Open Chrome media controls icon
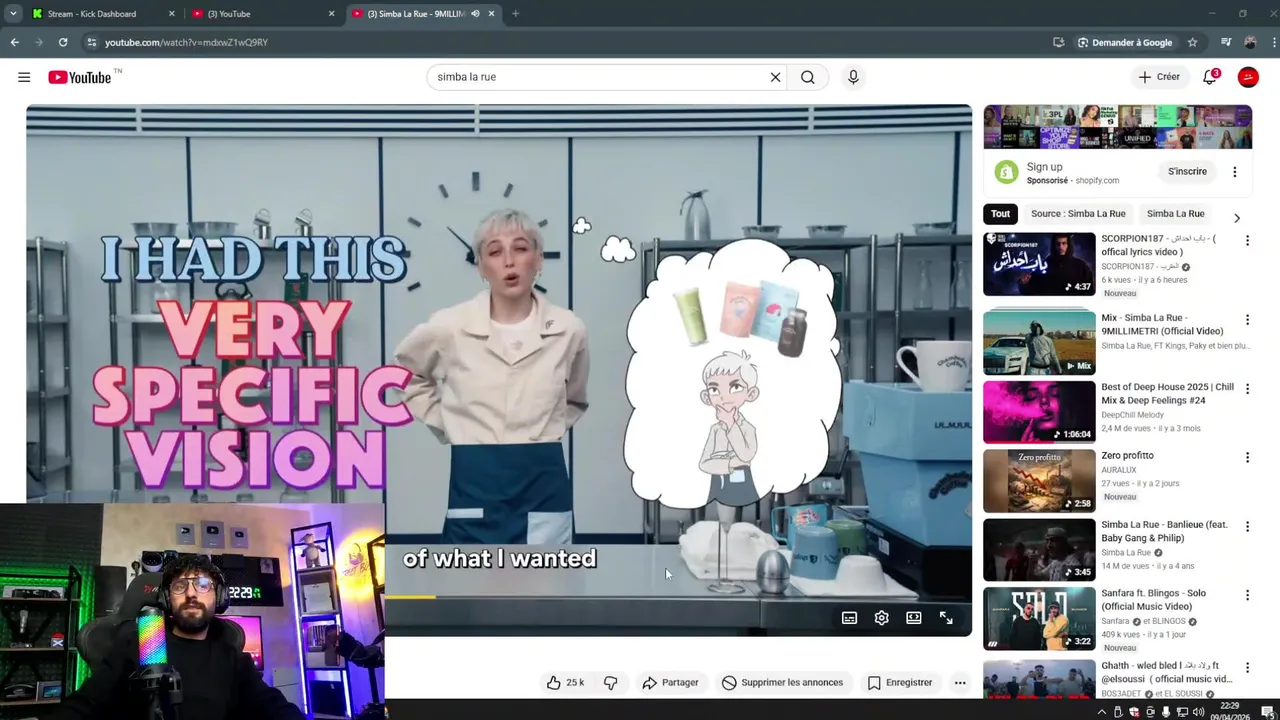 point(1226,42)
